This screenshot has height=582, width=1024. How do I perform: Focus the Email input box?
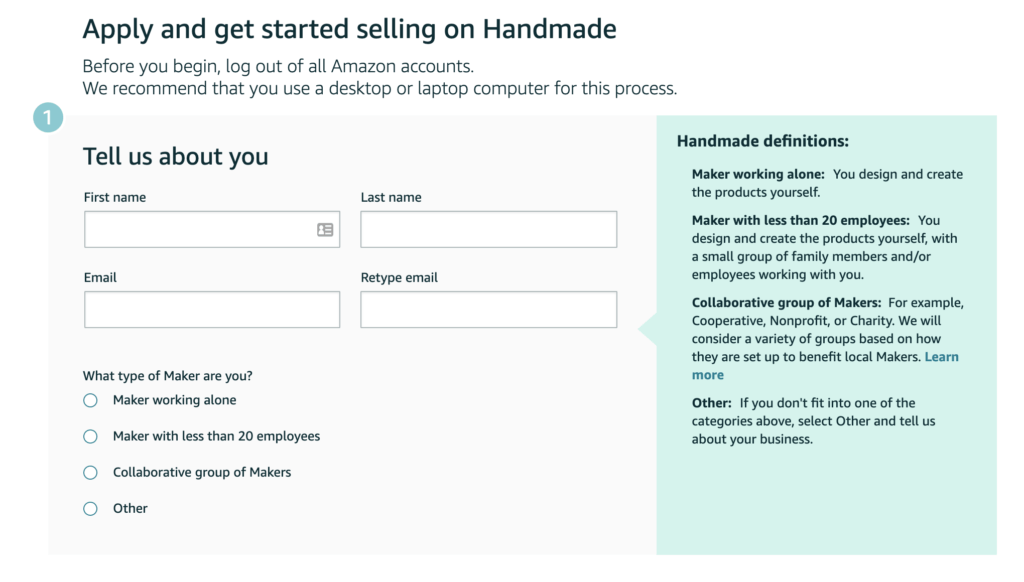[x=212, y=310]
